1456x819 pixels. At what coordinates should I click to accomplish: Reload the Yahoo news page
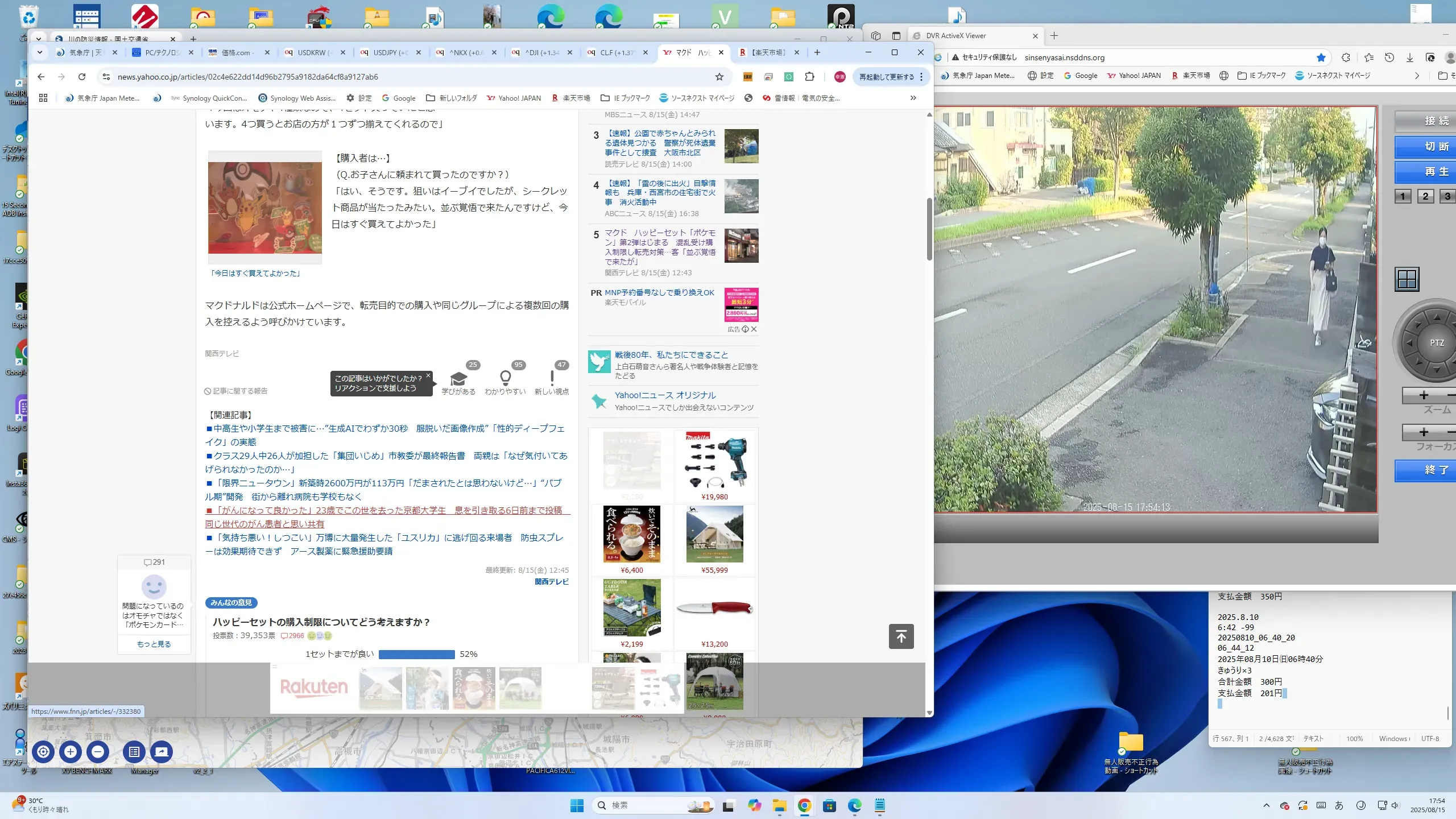click(82, 77)
